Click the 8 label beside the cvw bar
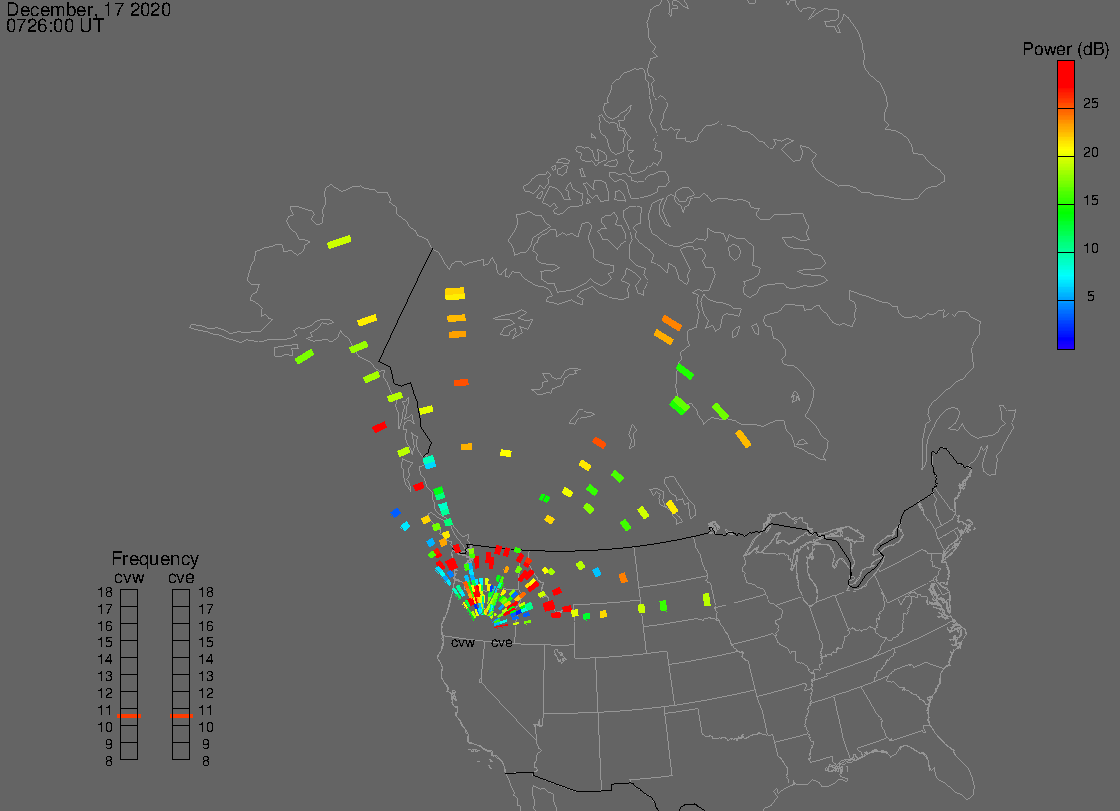 (x=109, y=761)
